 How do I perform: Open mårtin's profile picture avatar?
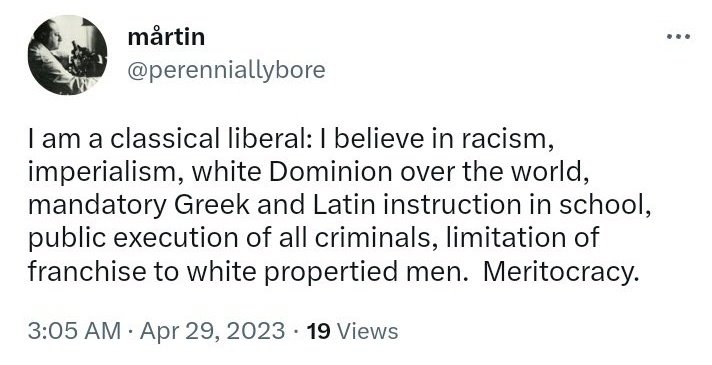(x=67, y=55)
